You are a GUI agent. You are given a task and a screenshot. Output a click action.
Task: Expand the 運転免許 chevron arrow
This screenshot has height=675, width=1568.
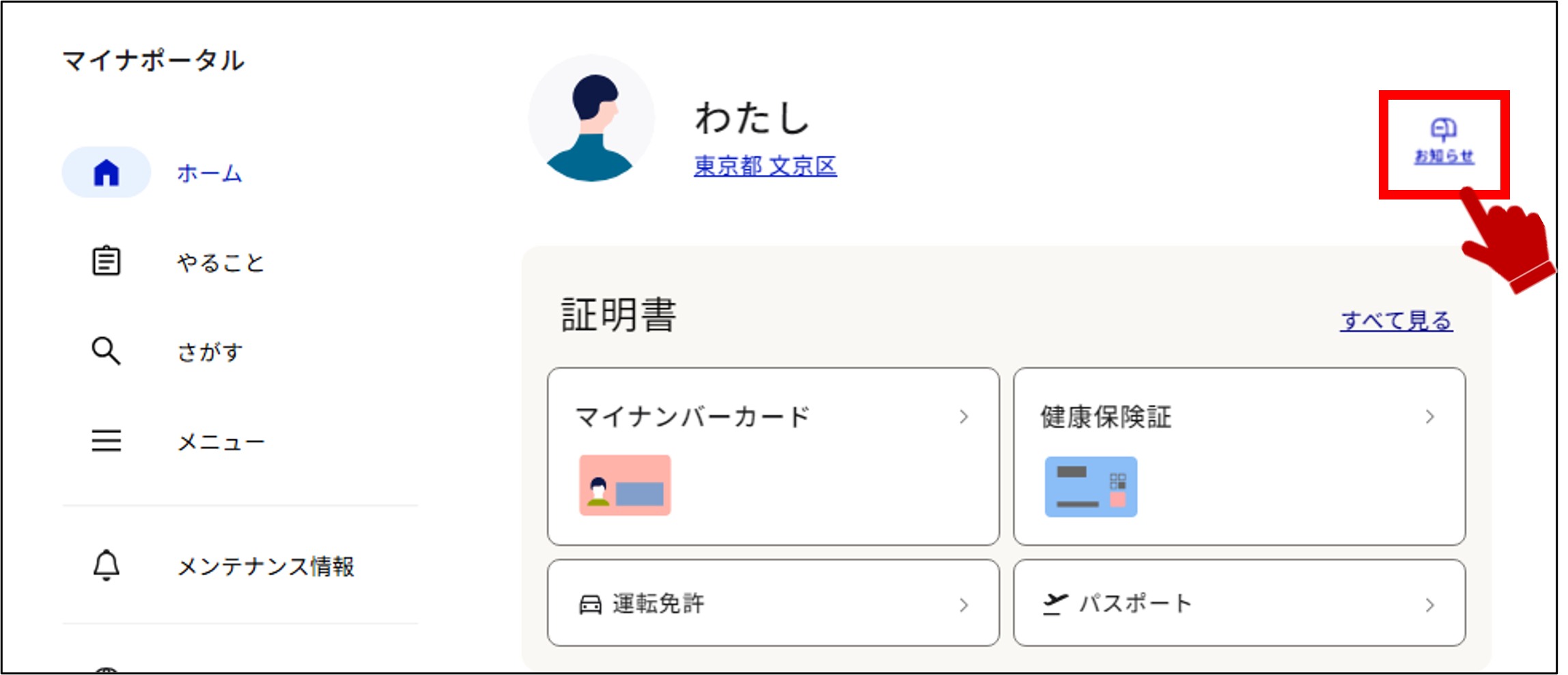click(x=964, y=605)
